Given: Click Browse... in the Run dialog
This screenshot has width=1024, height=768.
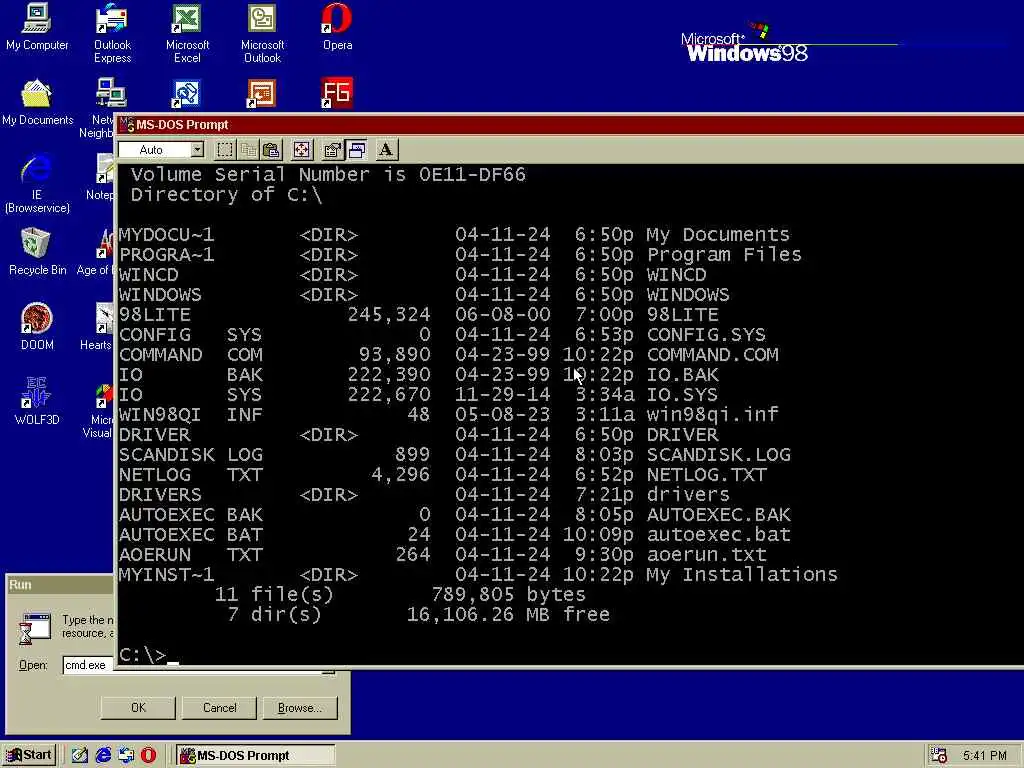Looking at the screenshot, I should pyautogui.click(x=300, y=707).
